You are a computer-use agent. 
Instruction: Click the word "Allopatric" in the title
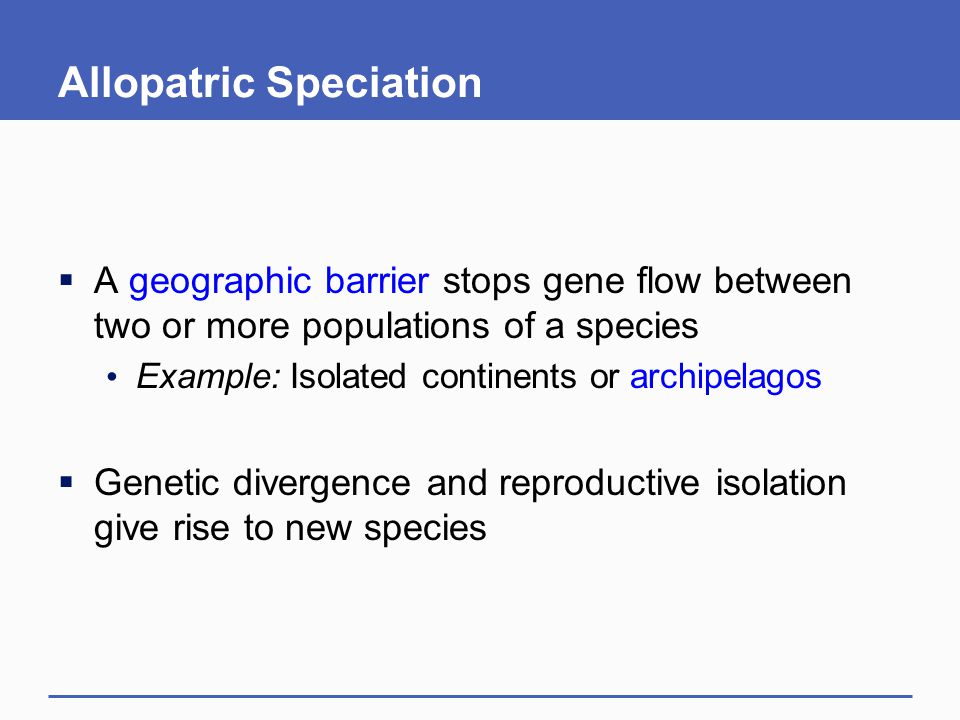(156, 83)
